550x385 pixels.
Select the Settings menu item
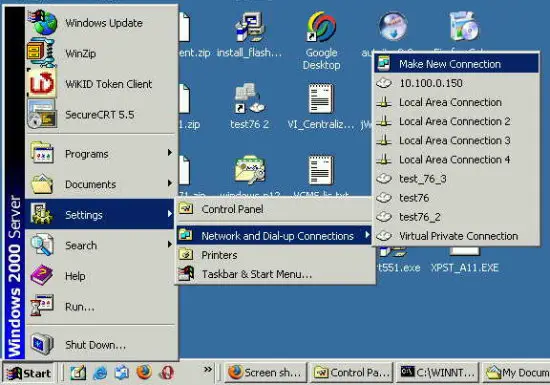[100, 214]
